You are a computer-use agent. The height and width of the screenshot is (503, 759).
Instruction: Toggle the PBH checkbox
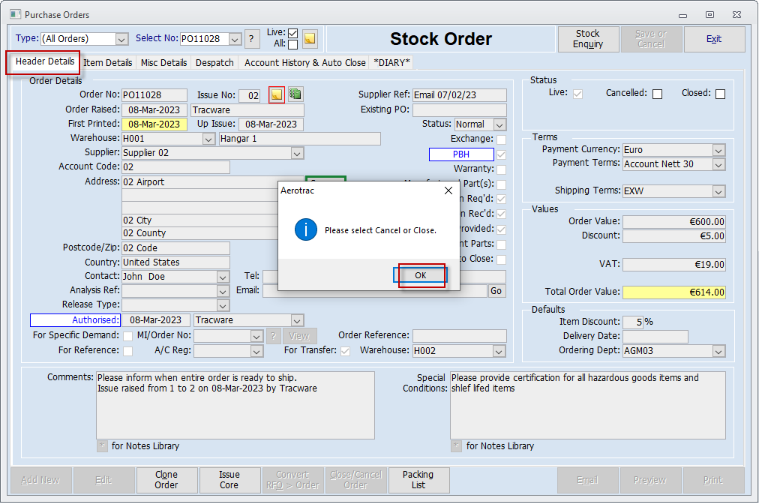501,154
